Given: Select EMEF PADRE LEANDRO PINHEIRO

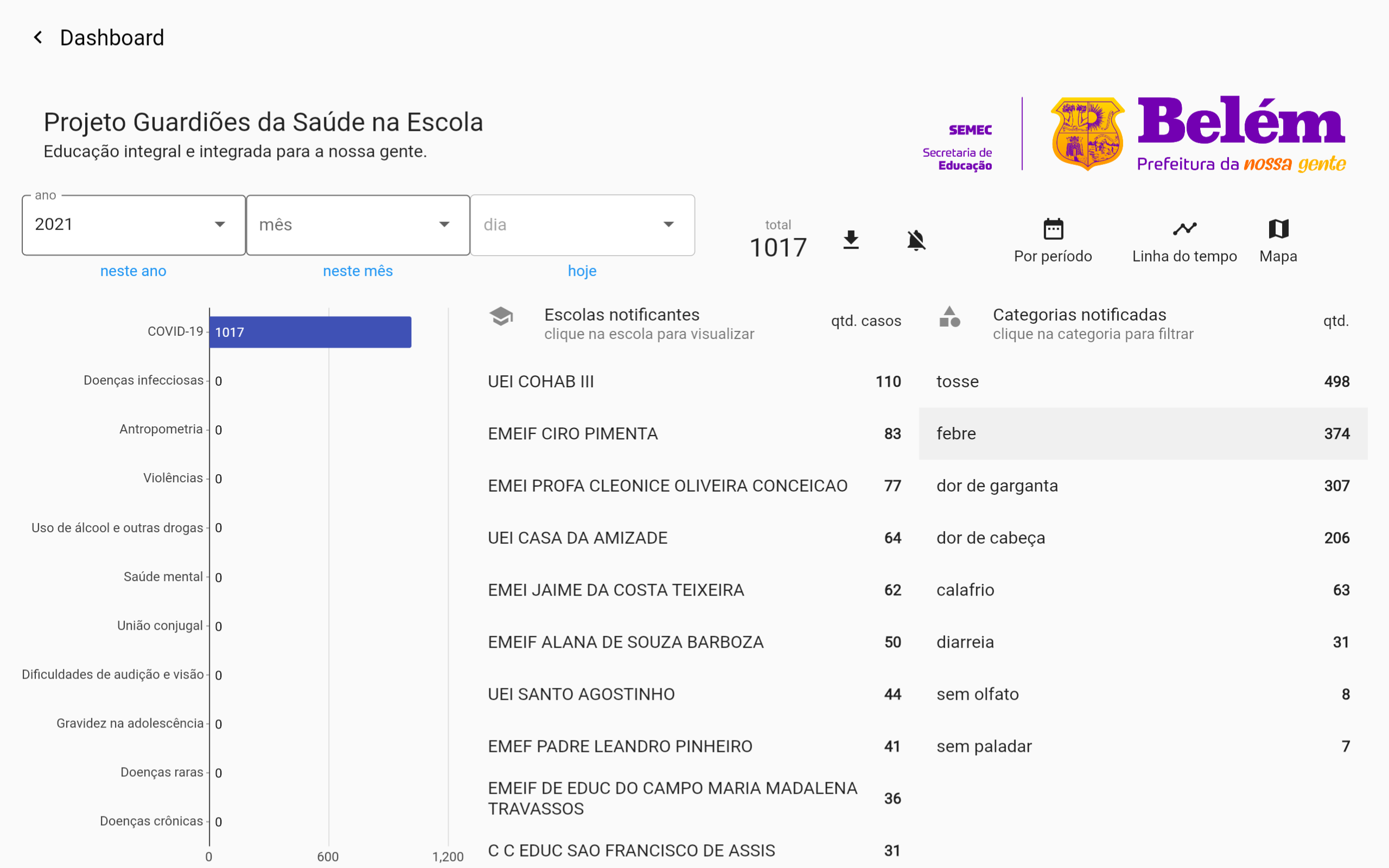Looking at the screenshot, I should coord(694,746).
